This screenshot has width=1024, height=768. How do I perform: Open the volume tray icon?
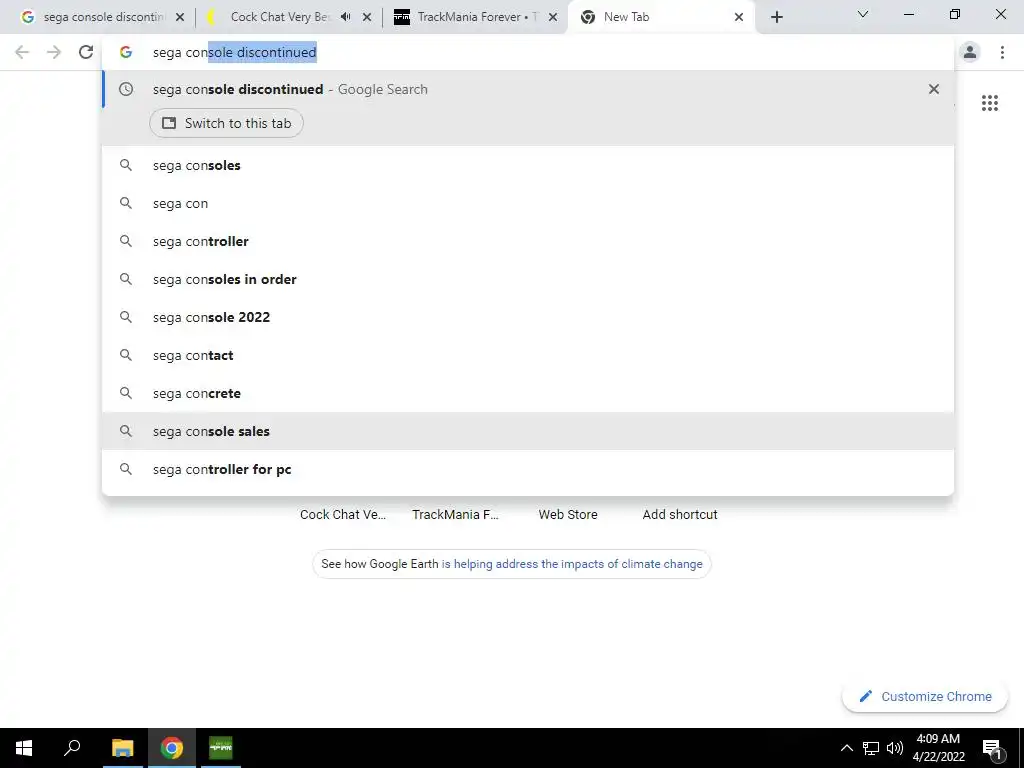(895, 748)
